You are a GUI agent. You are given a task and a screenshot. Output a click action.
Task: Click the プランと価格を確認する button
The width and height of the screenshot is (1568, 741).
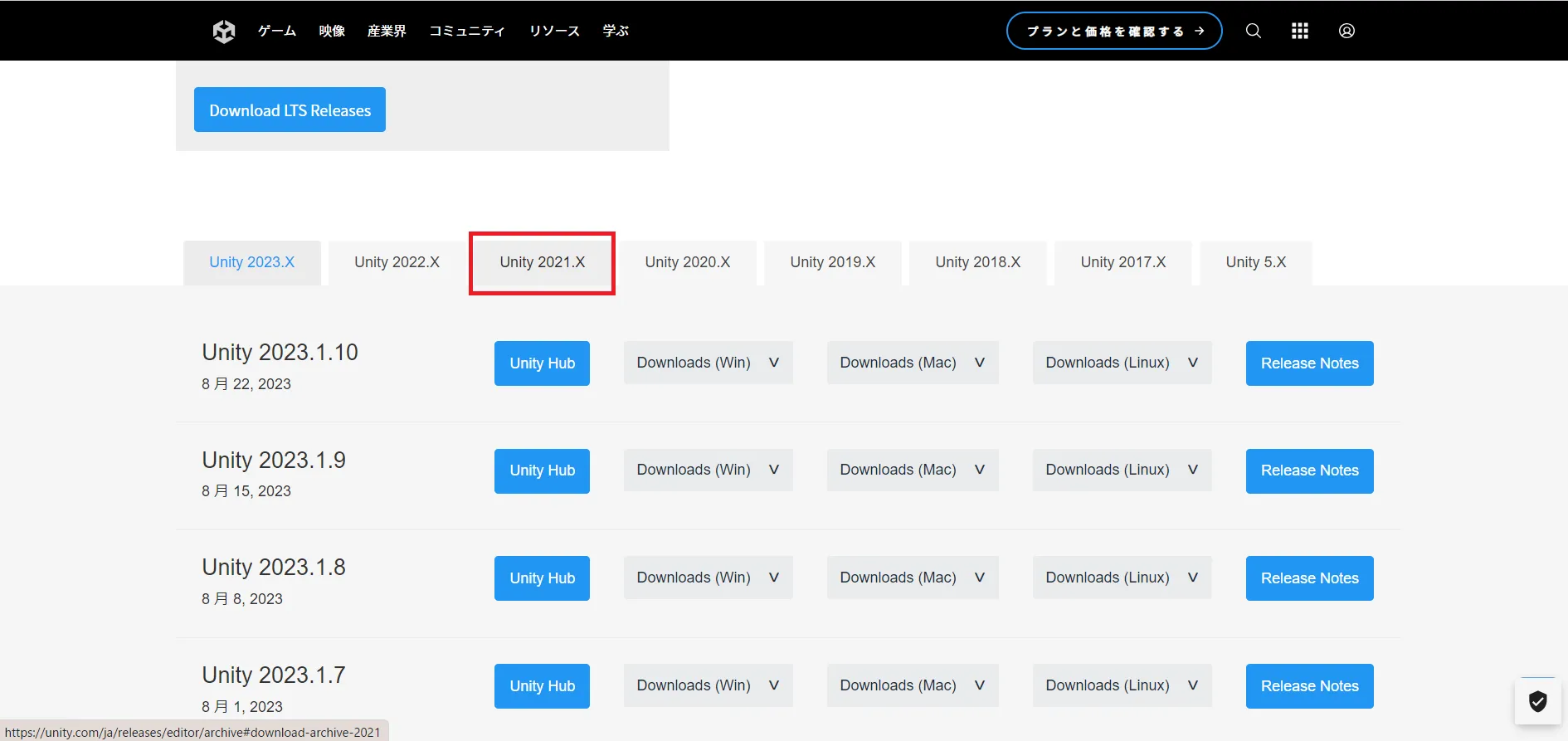tap(1114, 31)
